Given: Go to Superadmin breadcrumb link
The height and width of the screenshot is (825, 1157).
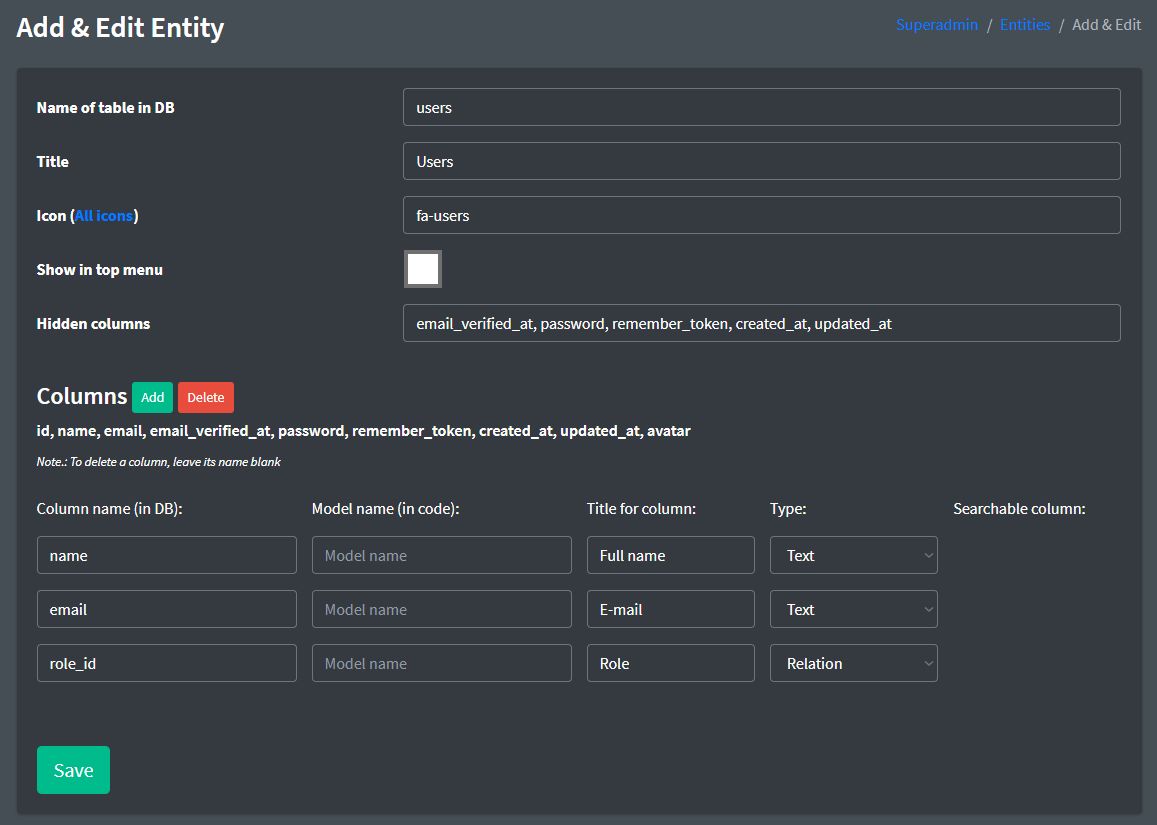Looking at the screenshot, I should pos(936,25).
